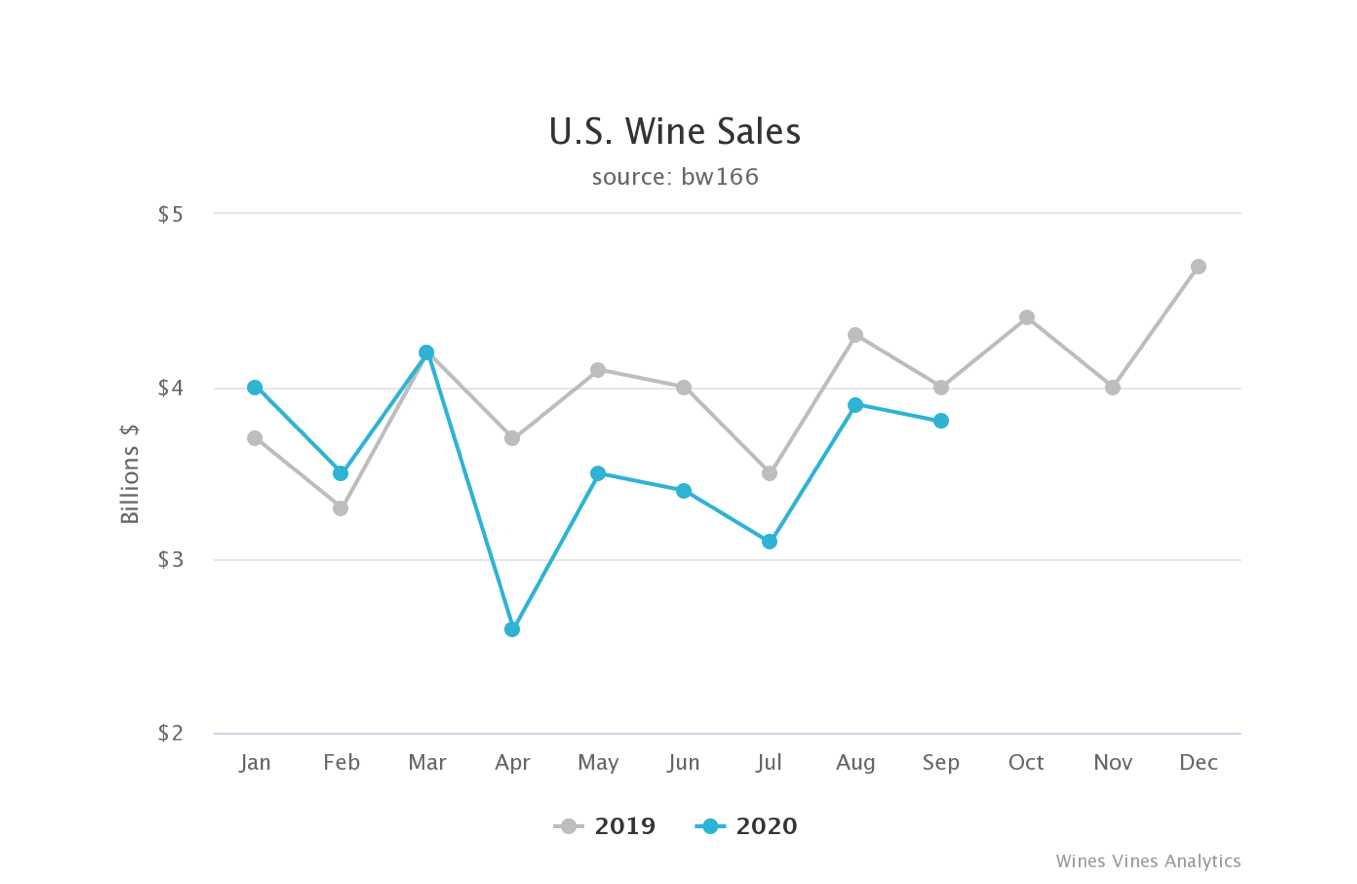Screen dimensions: 1357x884
Task: Click the April 2020 data point
Action: point(512,629)
